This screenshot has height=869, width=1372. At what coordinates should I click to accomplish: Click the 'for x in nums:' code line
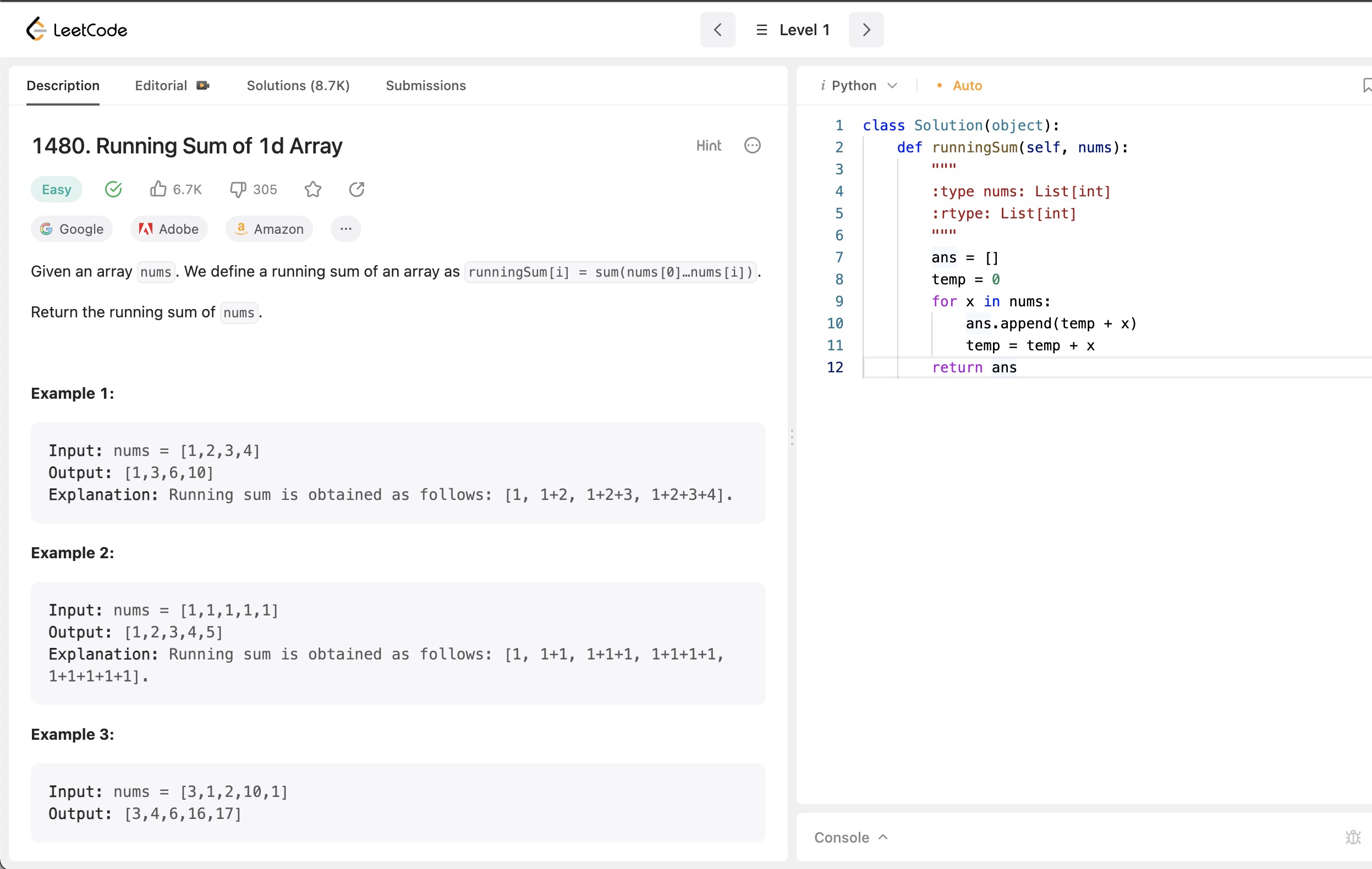[x=990, y=301]
